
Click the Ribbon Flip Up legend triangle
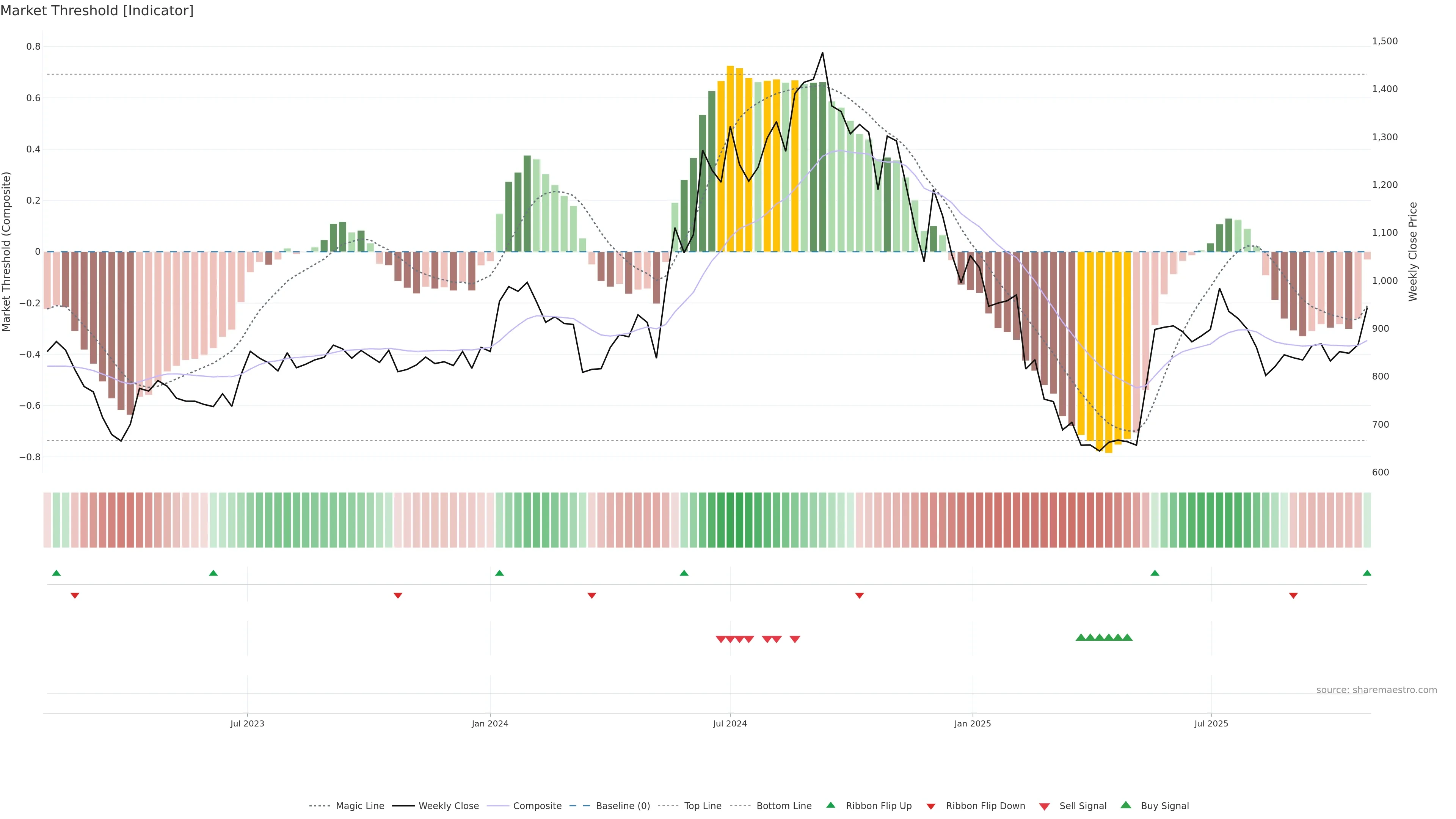(x=830, y=805)
